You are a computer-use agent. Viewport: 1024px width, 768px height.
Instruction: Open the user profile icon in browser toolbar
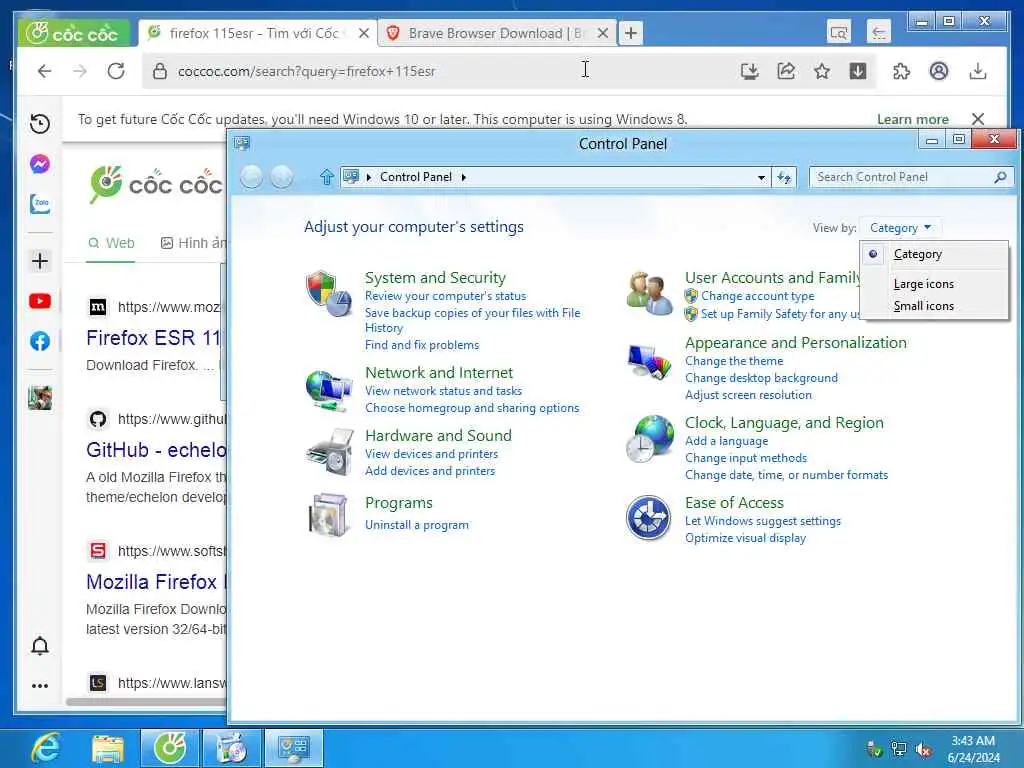tap(939, 71)
